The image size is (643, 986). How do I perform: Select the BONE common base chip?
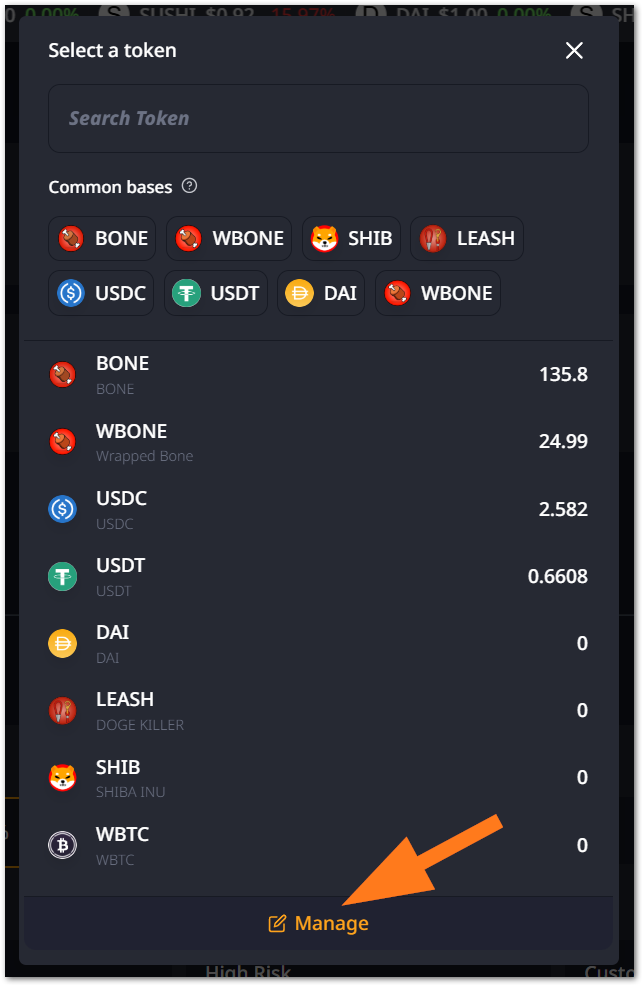tap(103, 239)
